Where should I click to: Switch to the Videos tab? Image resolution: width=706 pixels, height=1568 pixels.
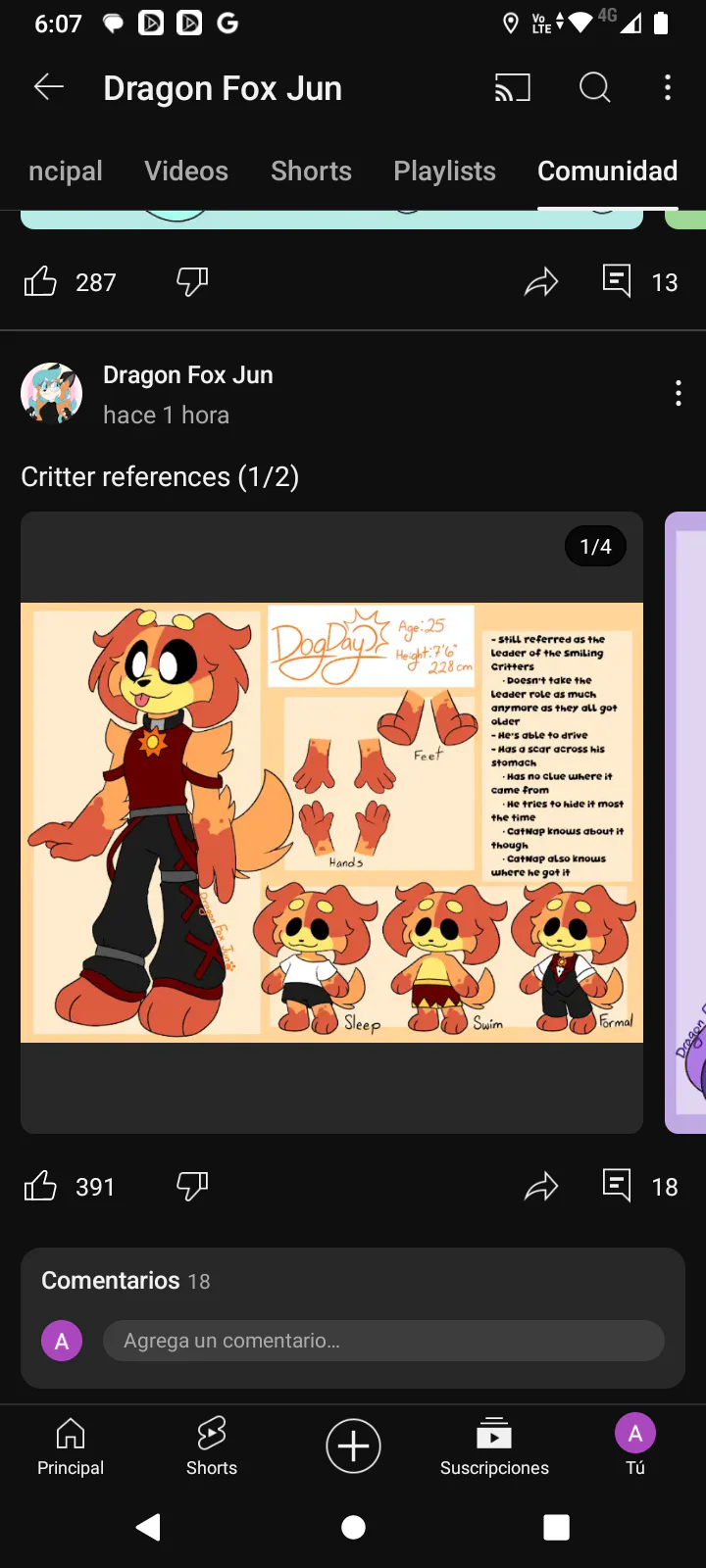coord(186,171)
